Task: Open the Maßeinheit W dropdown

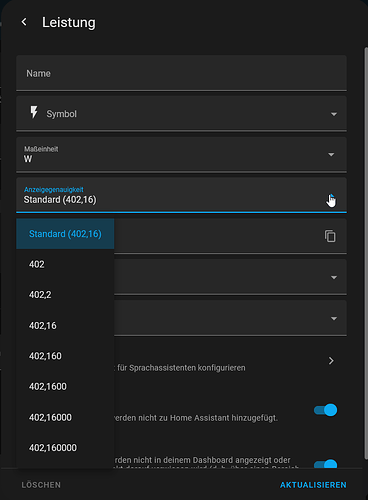Action: point(181,154)
